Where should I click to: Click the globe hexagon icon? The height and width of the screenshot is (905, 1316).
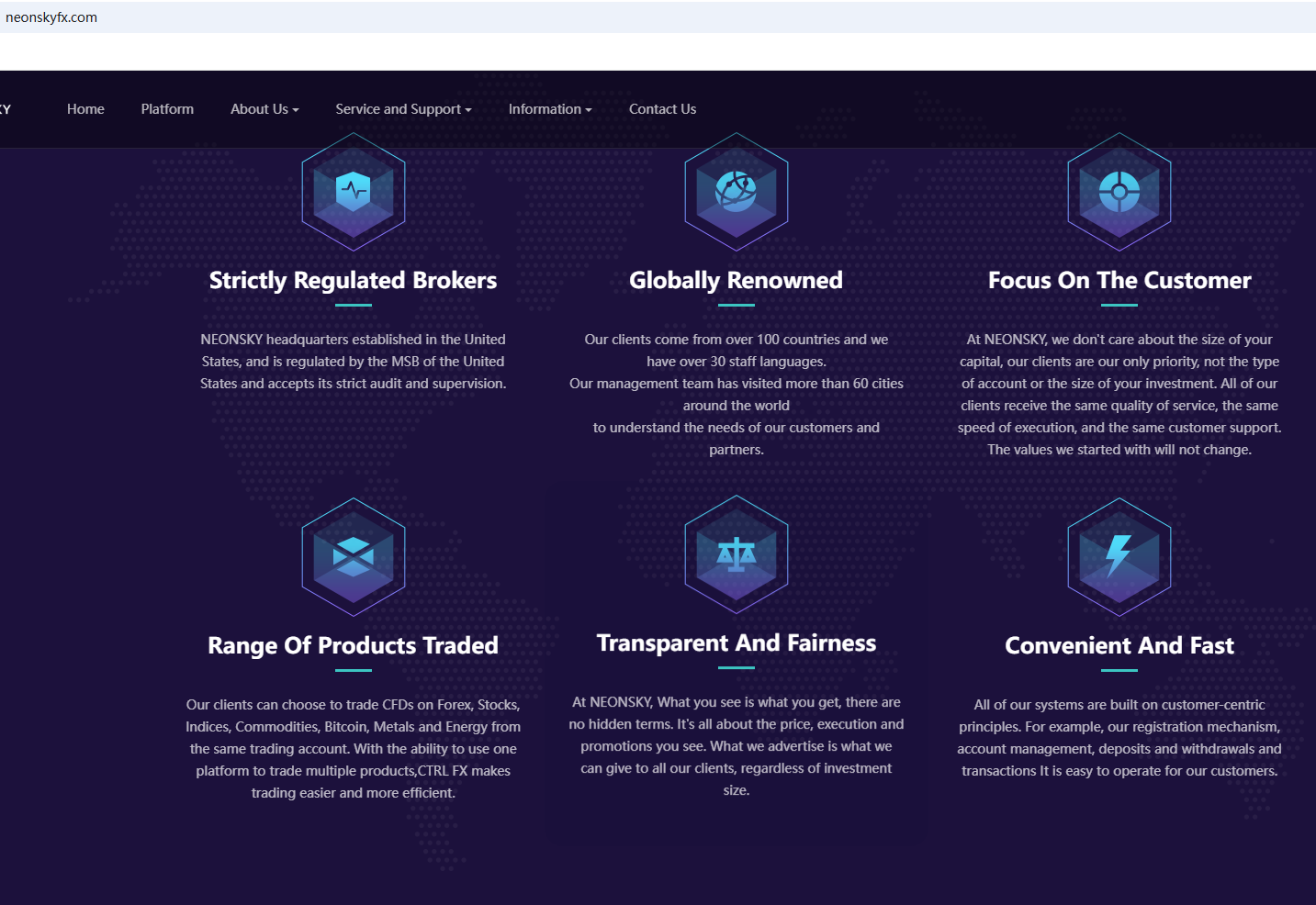[737, 192]
